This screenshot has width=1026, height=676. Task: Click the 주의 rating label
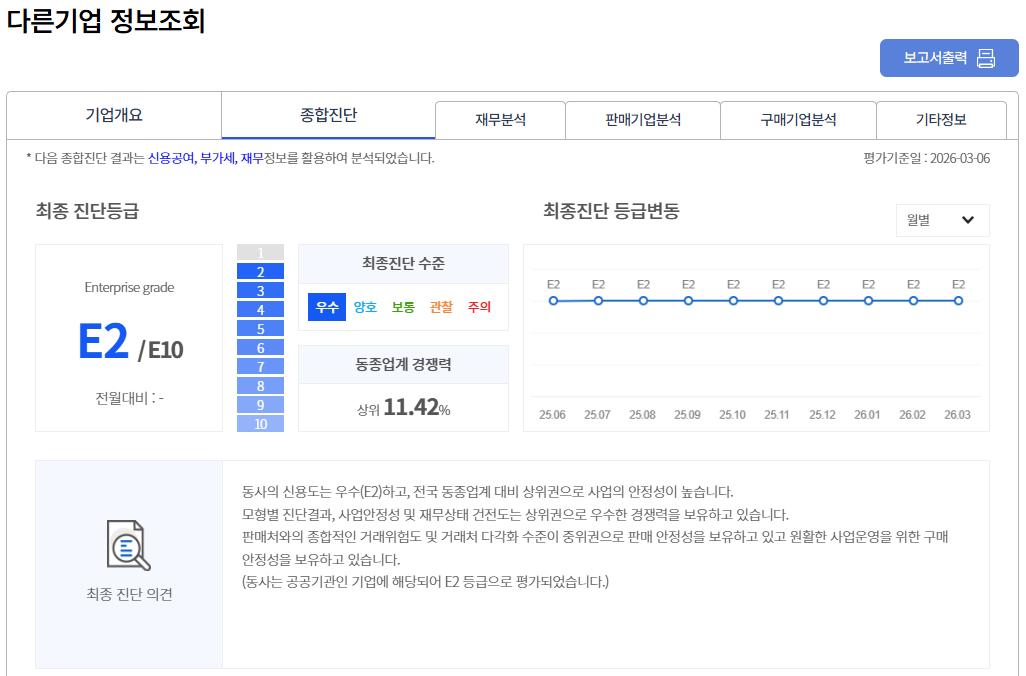pos(478,306)
